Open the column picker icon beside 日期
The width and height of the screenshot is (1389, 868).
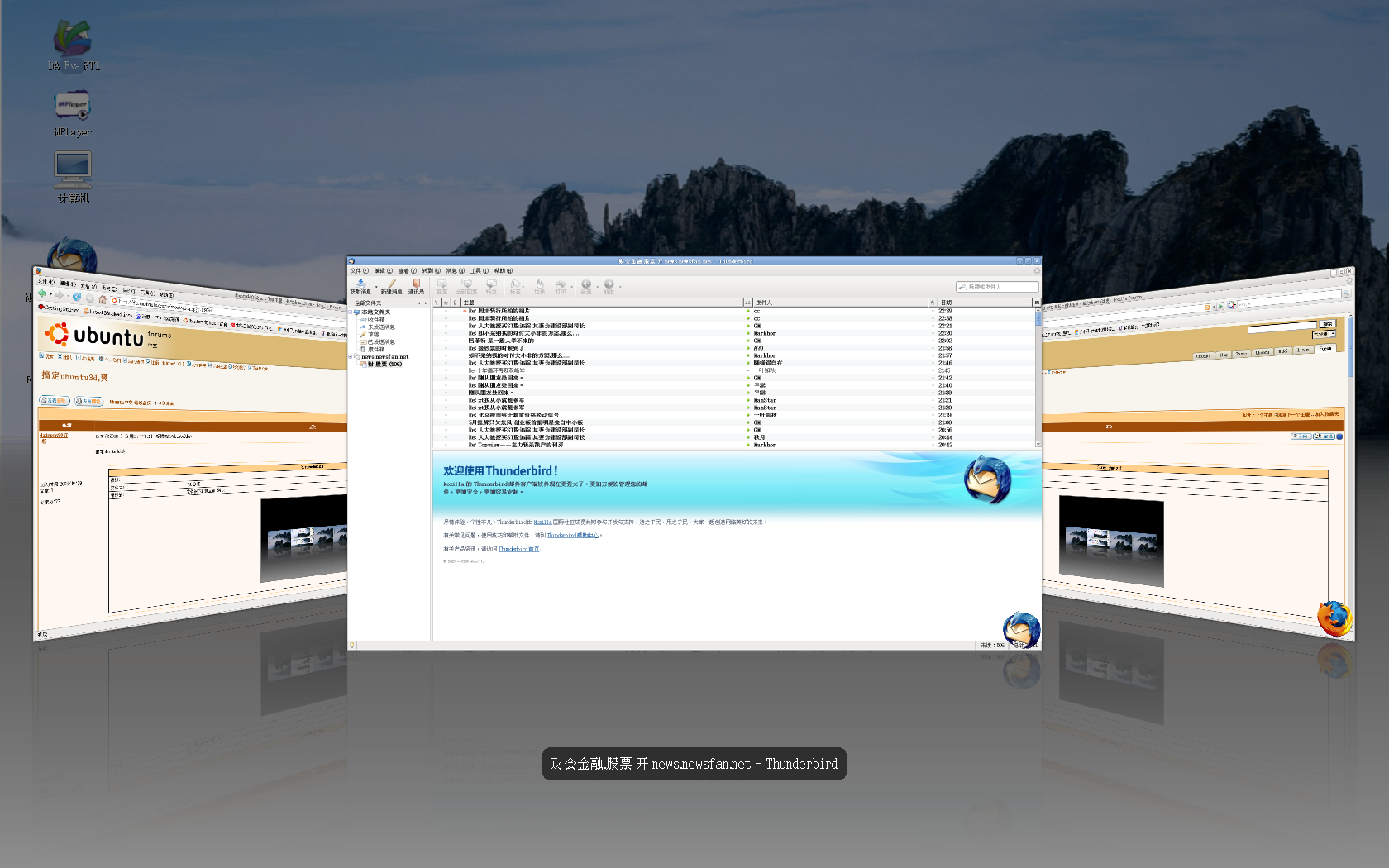(1037, 303)
